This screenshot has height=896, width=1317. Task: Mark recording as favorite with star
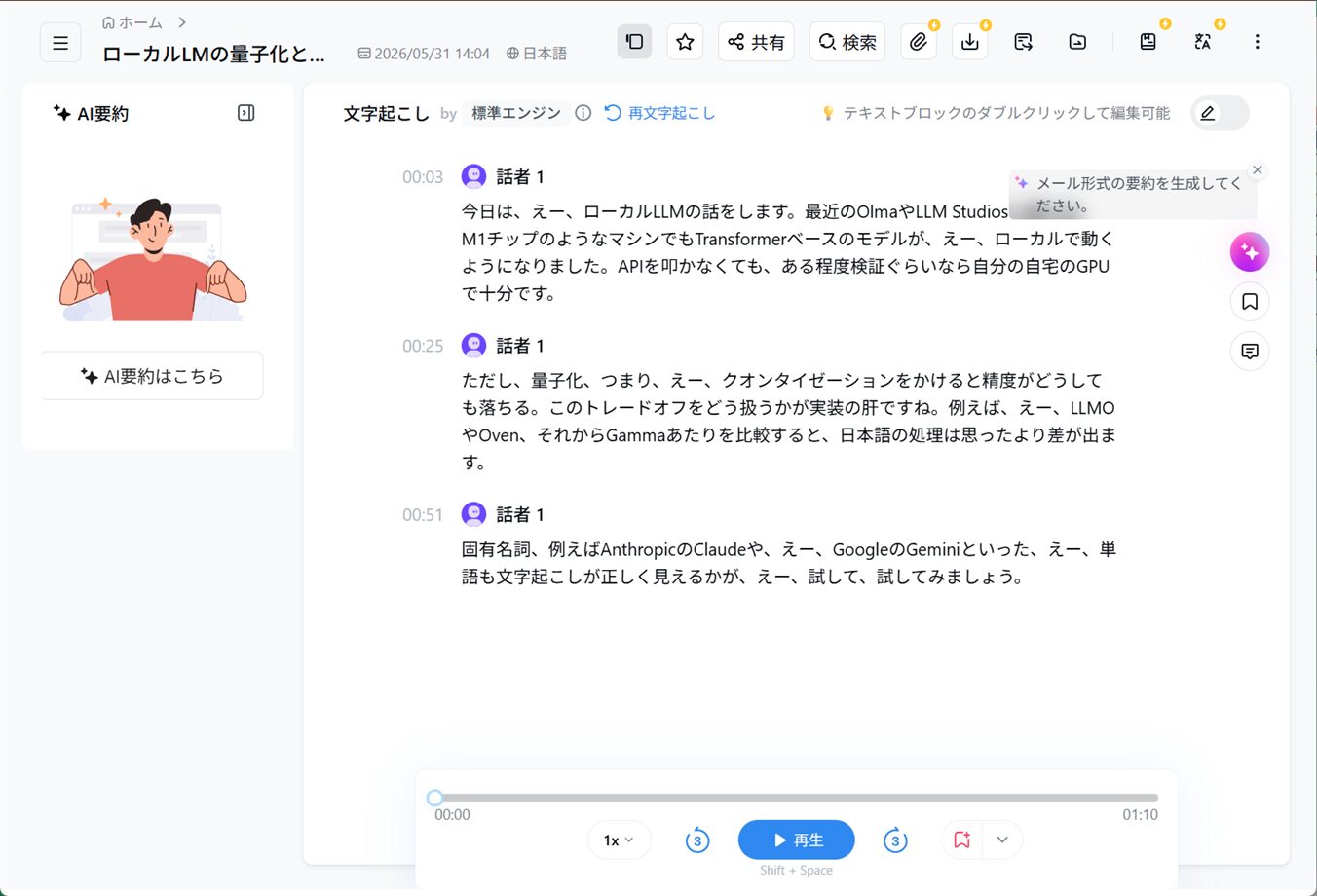685,42
